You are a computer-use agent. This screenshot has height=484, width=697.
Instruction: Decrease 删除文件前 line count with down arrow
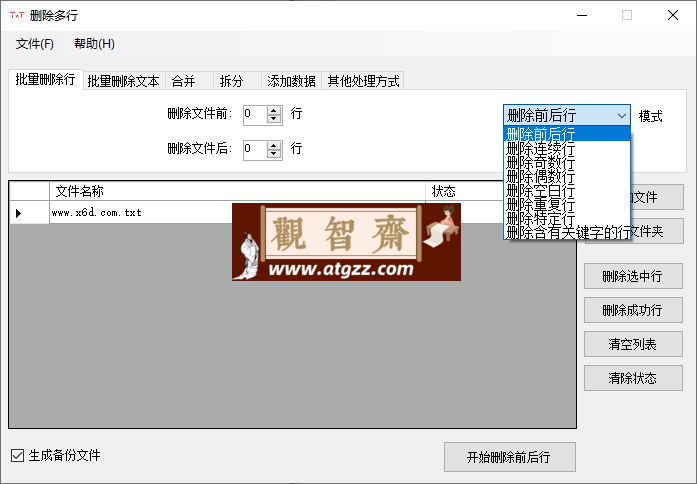pyautogui.click(x=274, y=119)
